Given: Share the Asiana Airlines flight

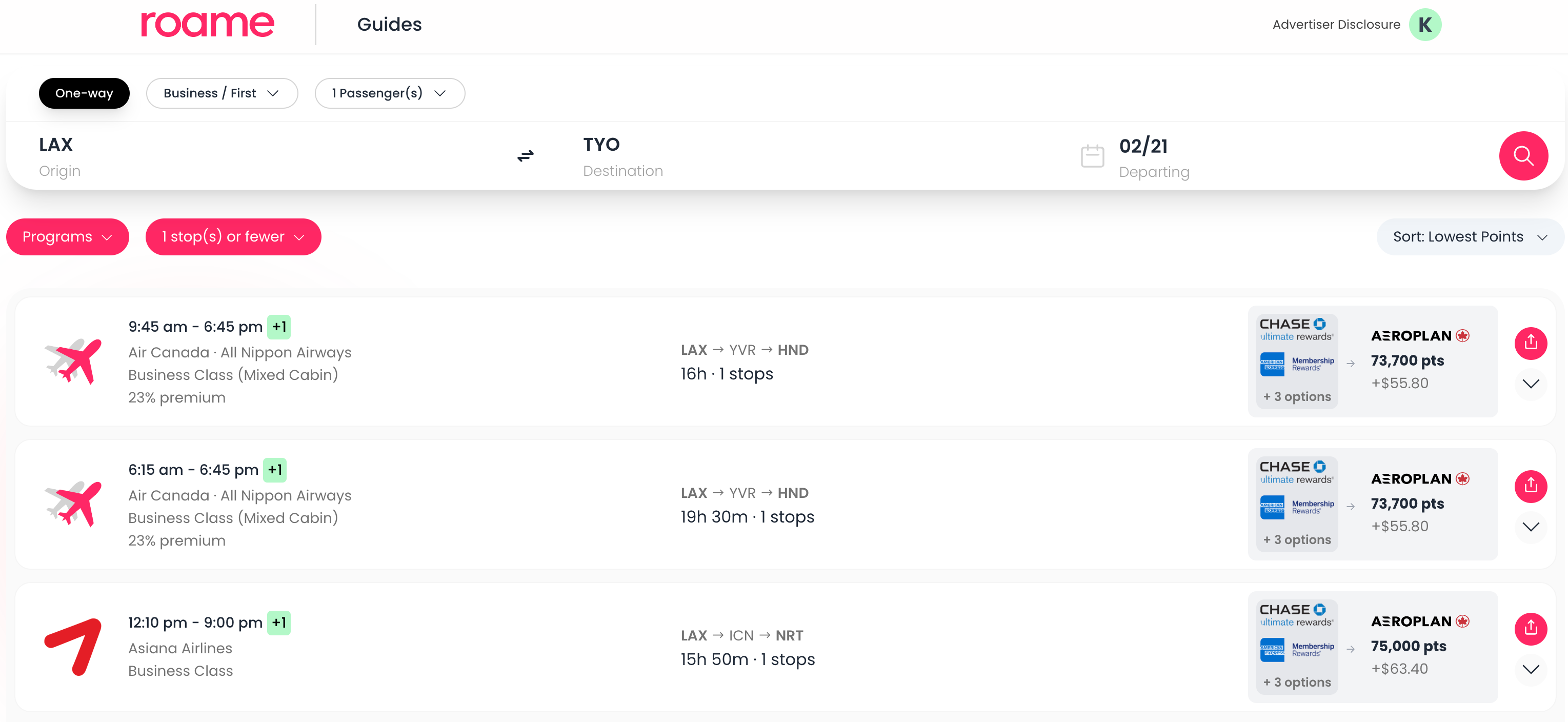Looking at the screenshot, I should [1530, 629].
